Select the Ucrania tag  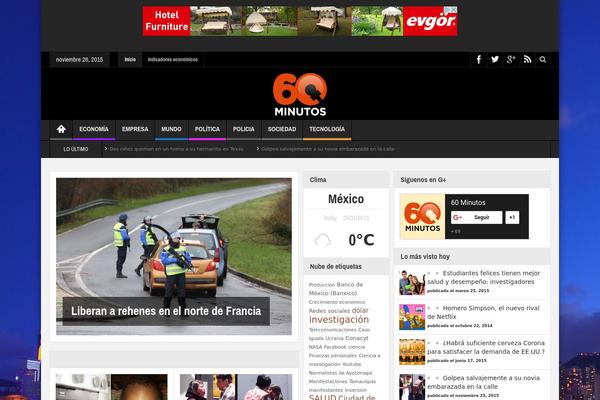tap(334, 338)
